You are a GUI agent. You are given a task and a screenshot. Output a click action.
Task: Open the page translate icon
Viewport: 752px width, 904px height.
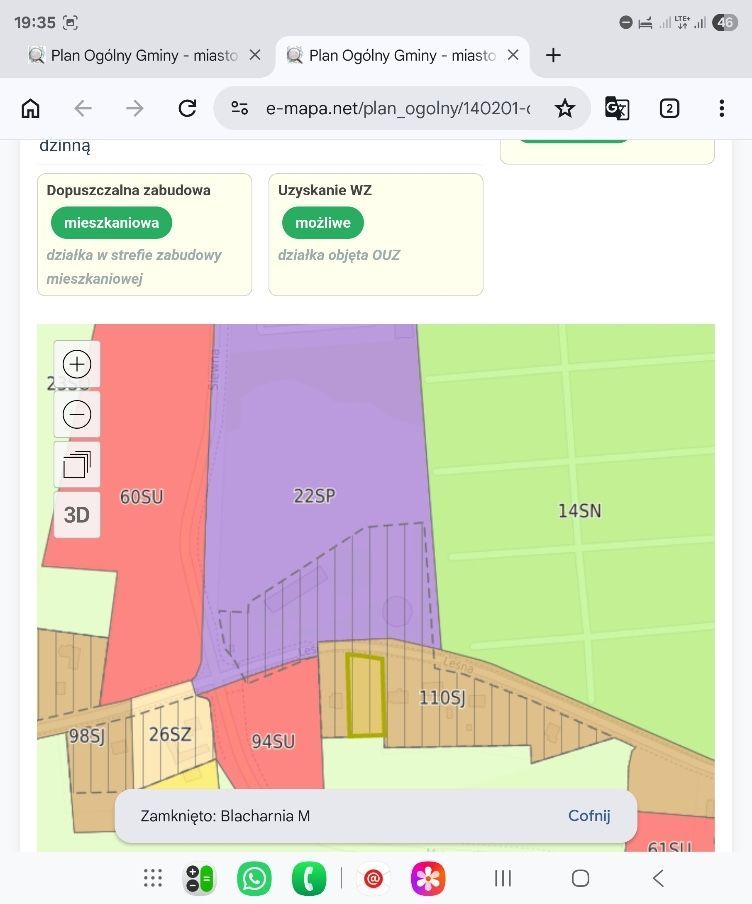(x=616, y=108)
